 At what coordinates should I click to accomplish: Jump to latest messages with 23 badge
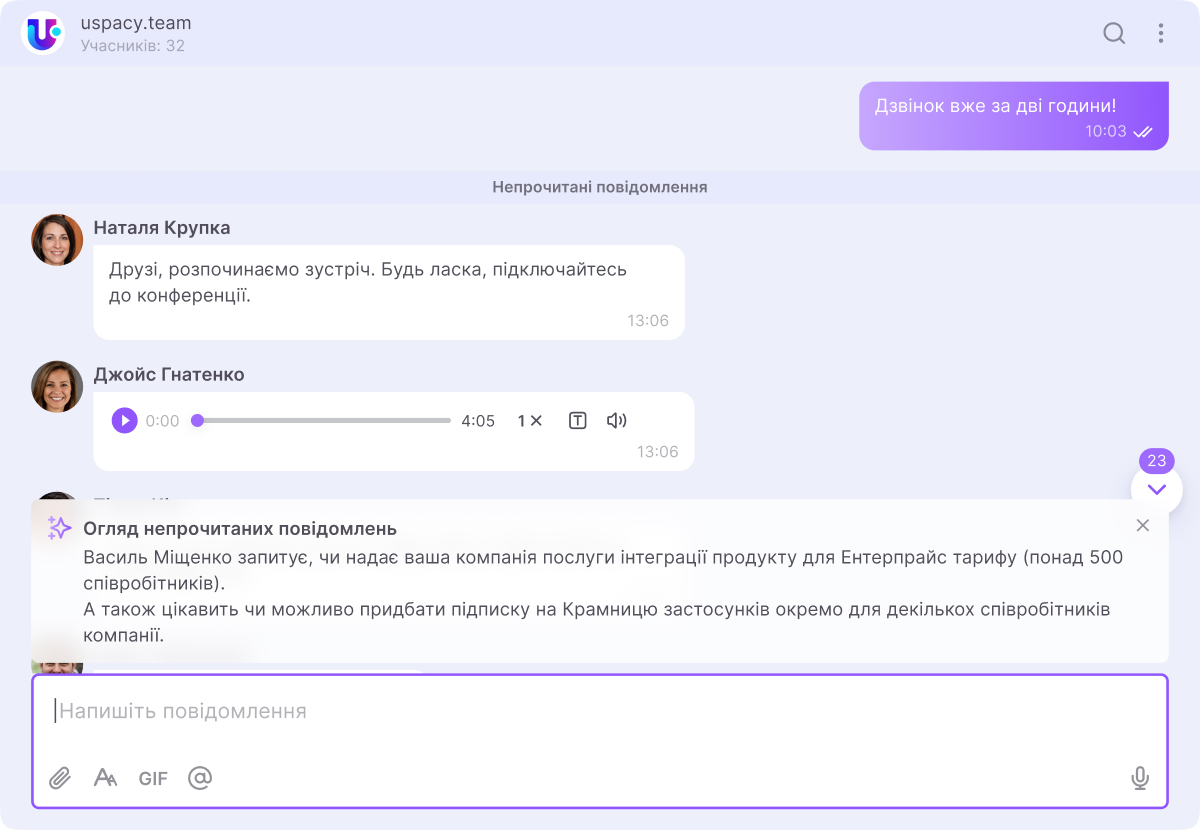pyautogui.click(x=1157, y=489)
